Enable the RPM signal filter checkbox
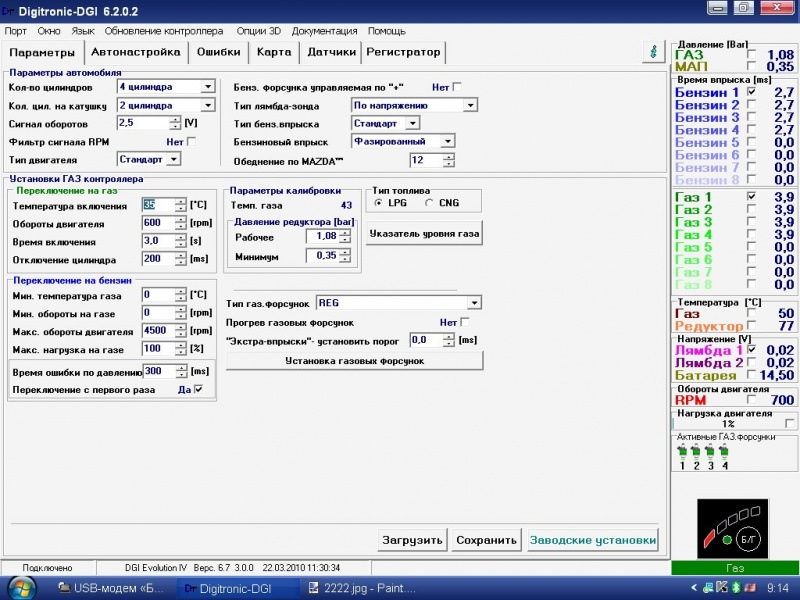The image size is (800, 600). point(193,141)
